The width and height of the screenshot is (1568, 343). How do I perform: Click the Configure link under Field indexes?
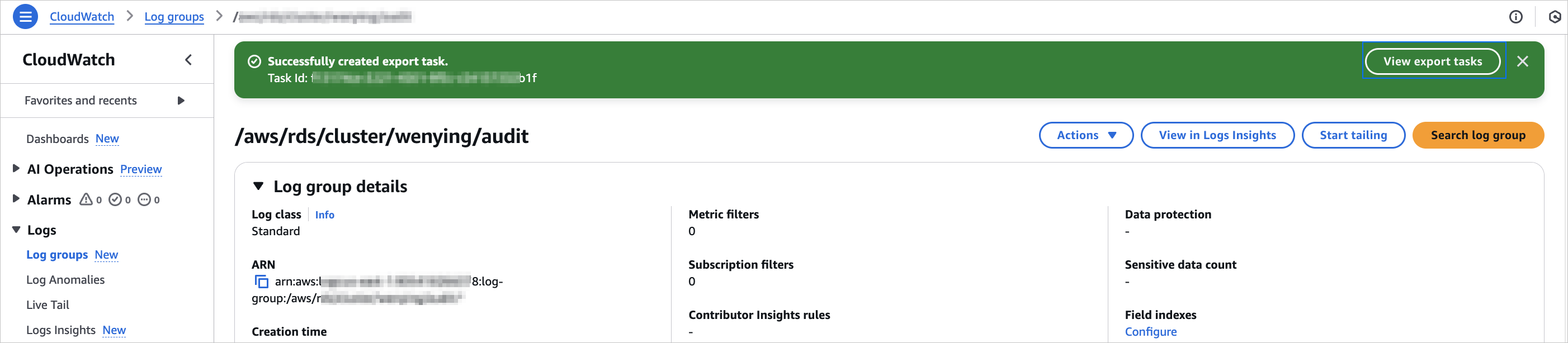point(1150,331)
